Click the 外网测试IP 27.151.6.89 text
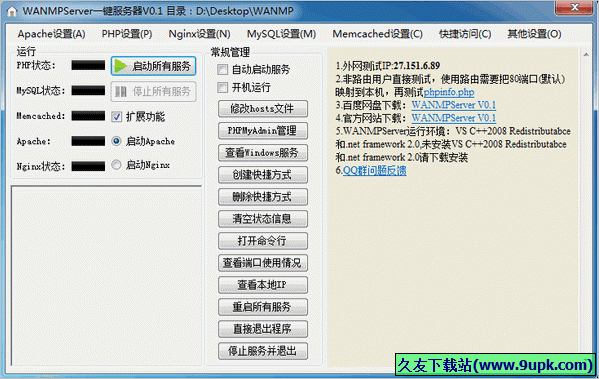 (388, 66)
